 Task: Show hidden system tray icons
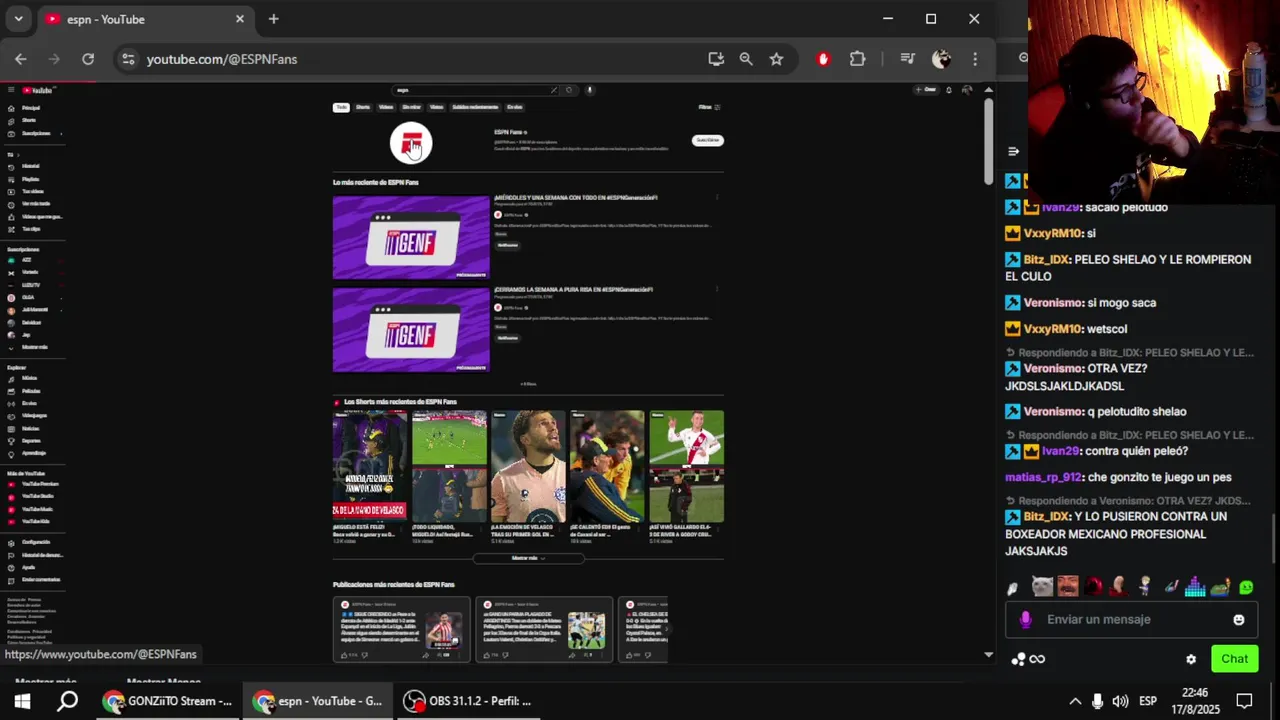(x=1075, y=701)
